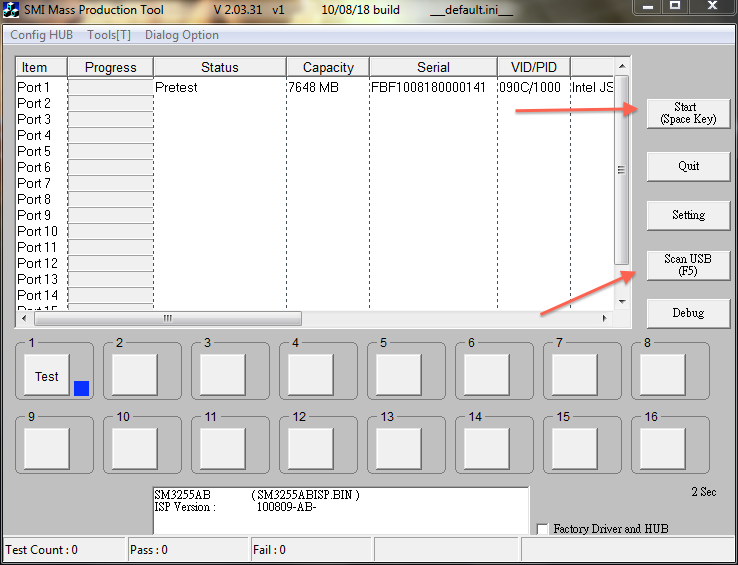Select the port slot 9 box
The height and width of the screenshot is (565, 738).
pyautogui.click(x=47, y=447)
